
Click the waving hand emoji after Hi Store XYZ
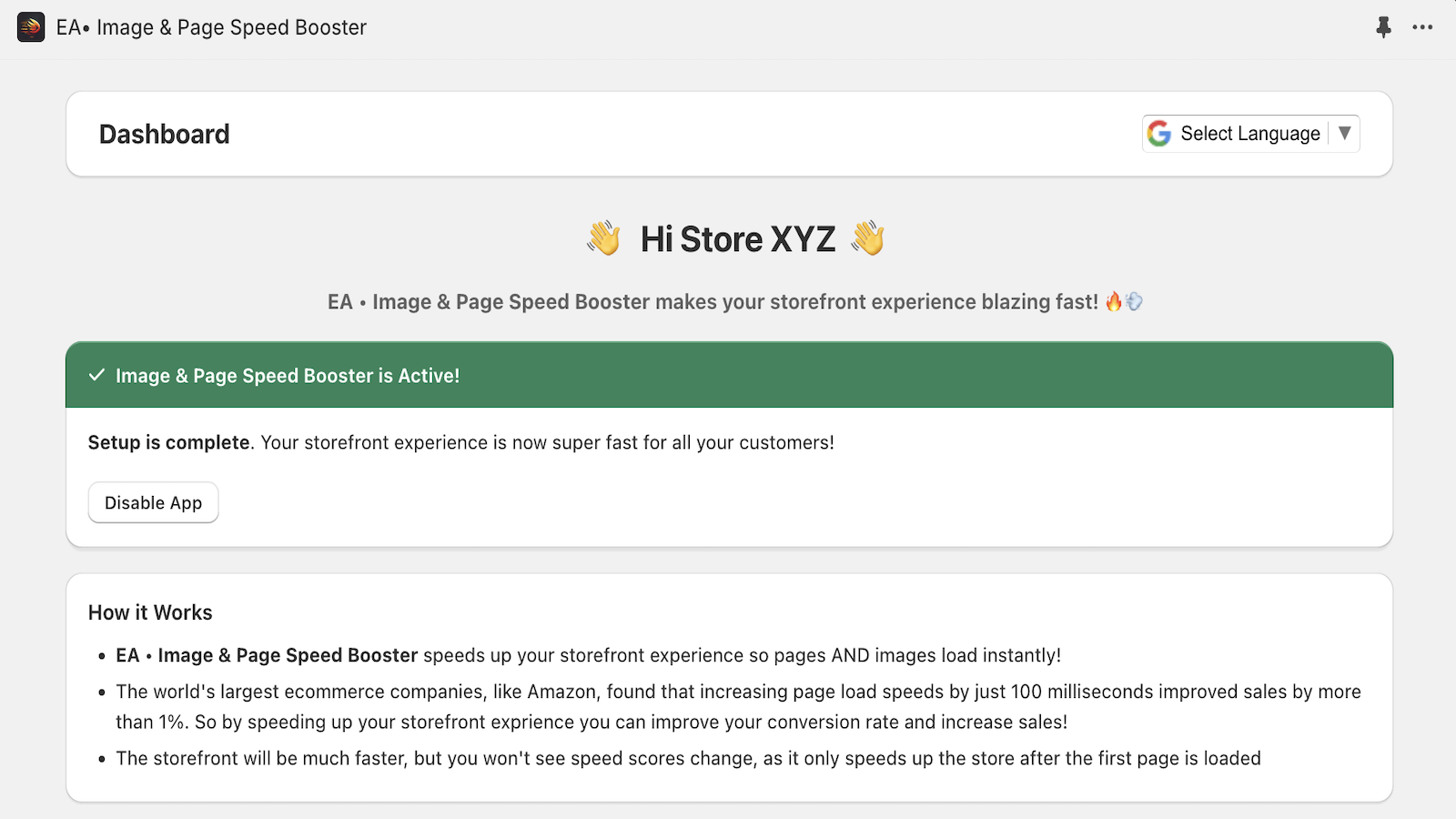tap(866, 238)
